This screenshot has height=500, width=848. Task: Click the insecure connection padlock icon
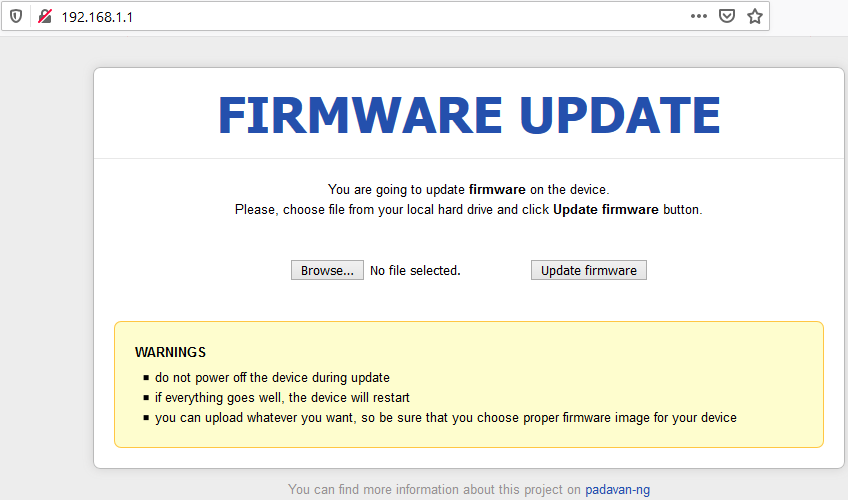44,17
